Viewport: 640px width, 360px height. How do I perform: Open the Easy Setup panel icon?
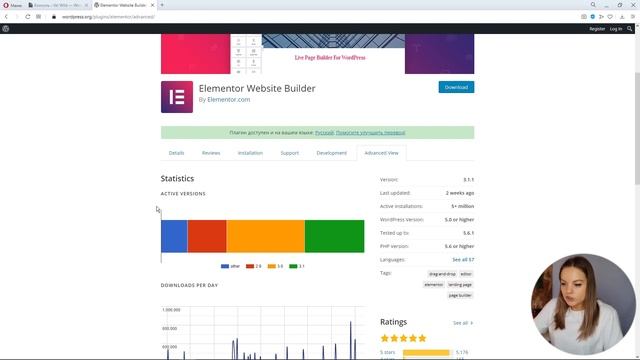pos(633,17)
